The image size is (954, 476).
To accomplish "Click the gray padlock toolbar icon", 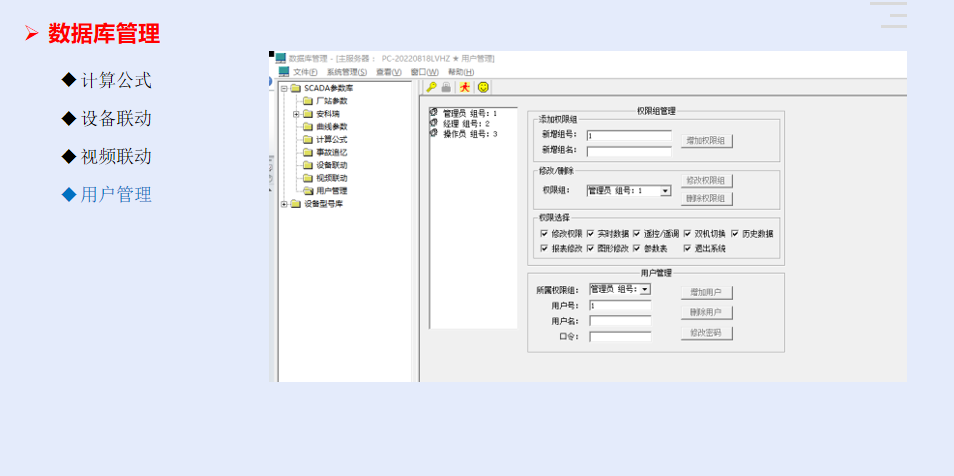I will [x=447, y=88].
